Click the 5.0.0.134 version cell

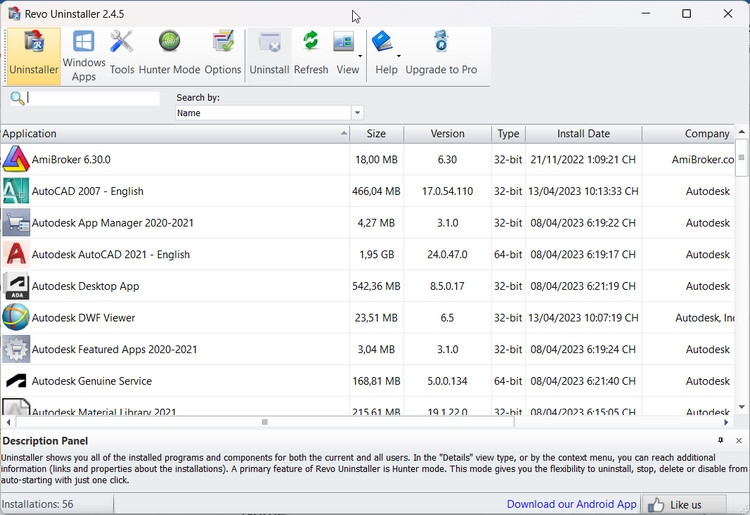point(447,381)
